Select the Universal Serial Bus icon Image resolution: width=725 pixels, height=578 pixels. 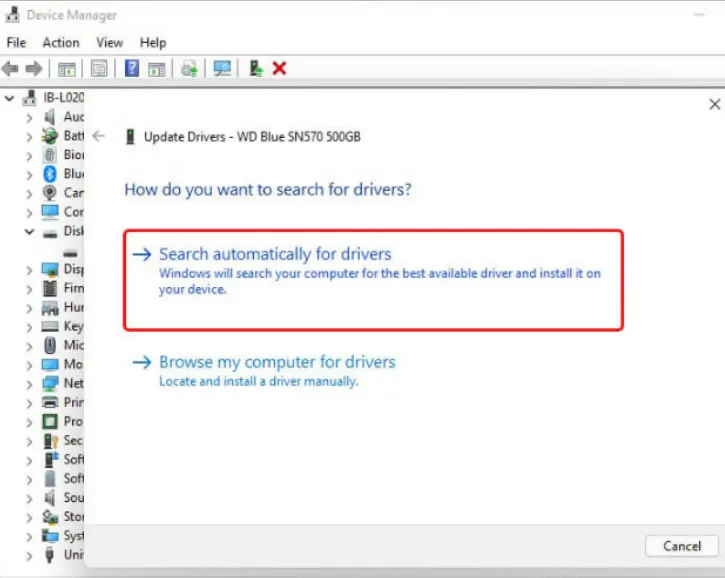click(49, 554)
